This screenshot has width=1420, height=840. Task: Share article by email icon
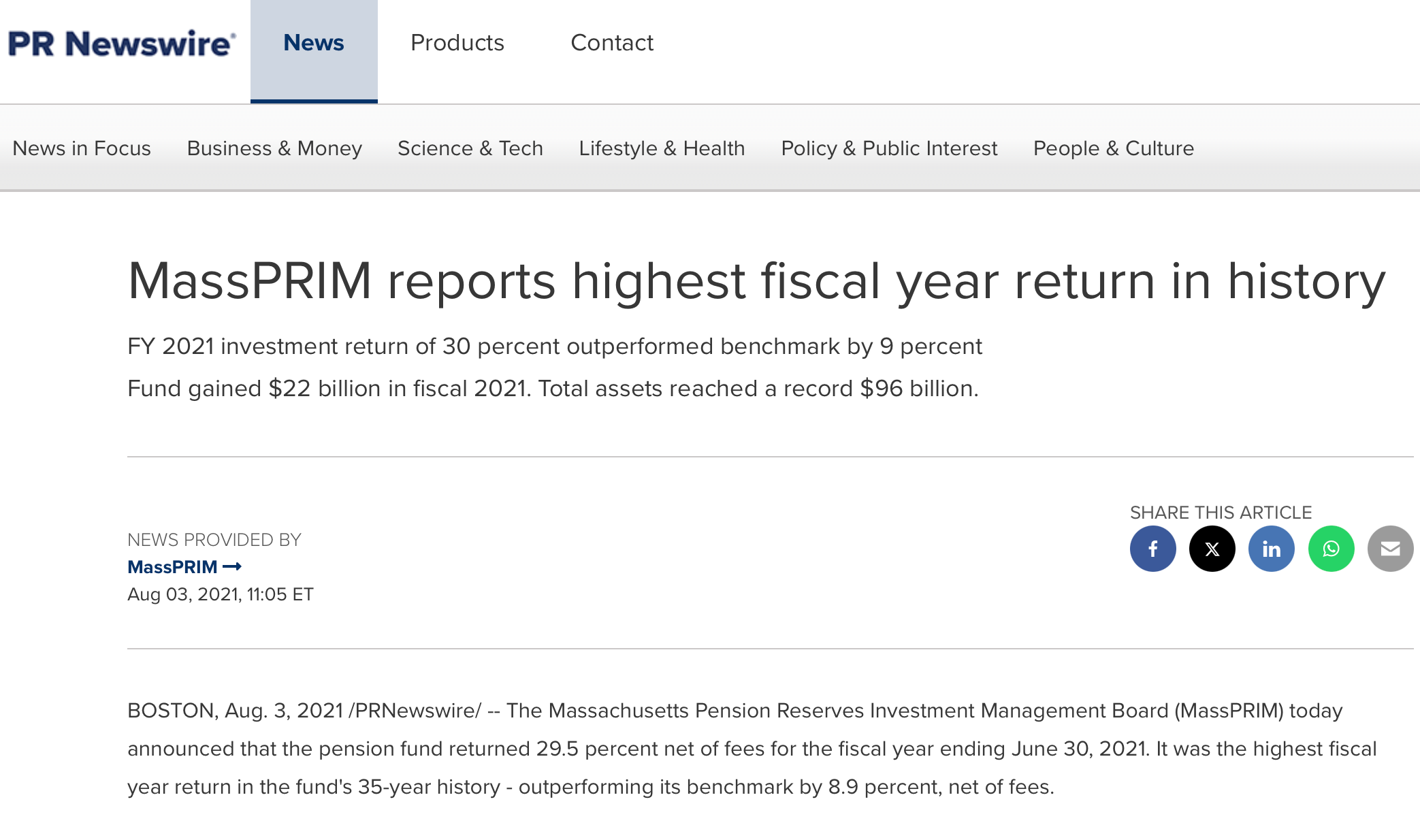tap(1390, 549)
